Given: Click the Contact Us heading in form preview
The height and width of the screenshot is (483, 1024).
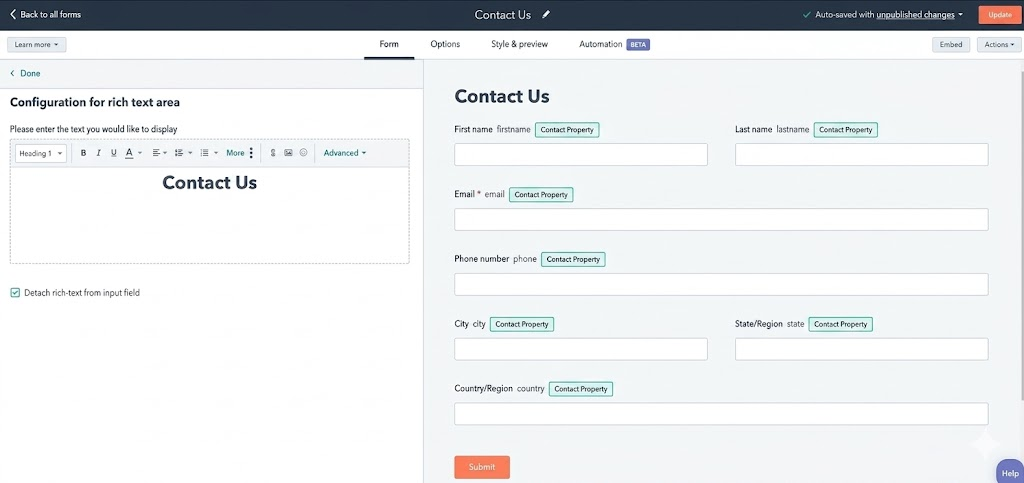Looking at the screenshot, I should tap(502, 97).
